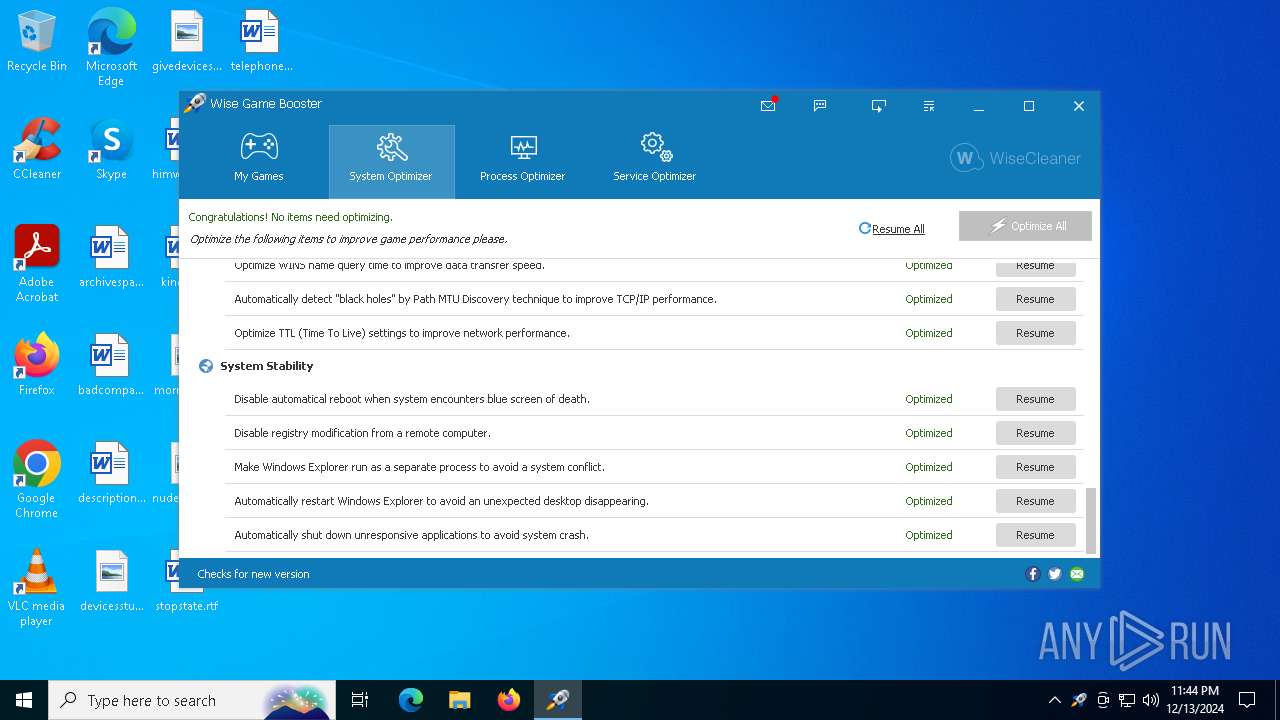The image size is (1280, 720).
Task: Open volume control in system tray
Action: tap(1151, 700)
